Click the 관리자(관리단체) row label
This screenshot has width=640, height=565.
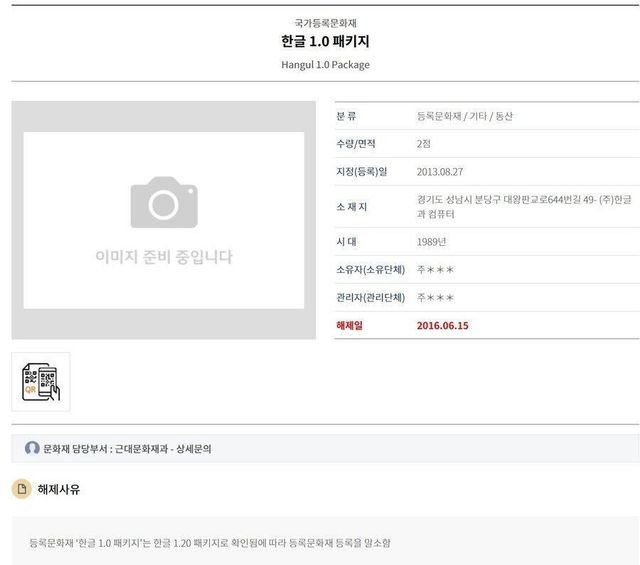point(370,298)
